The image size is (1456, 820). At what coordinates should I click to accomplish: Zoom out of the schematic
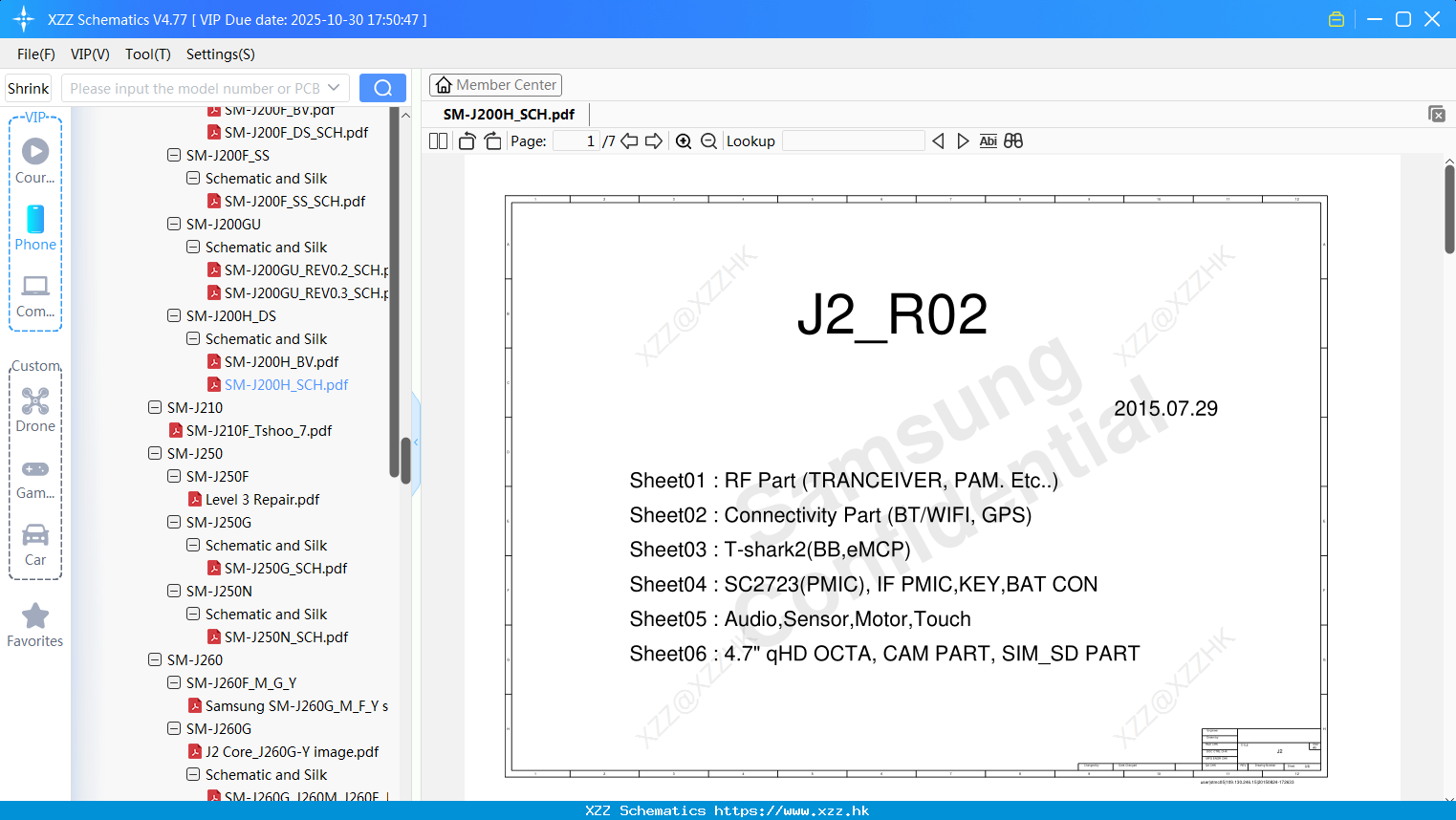(708, 140)
